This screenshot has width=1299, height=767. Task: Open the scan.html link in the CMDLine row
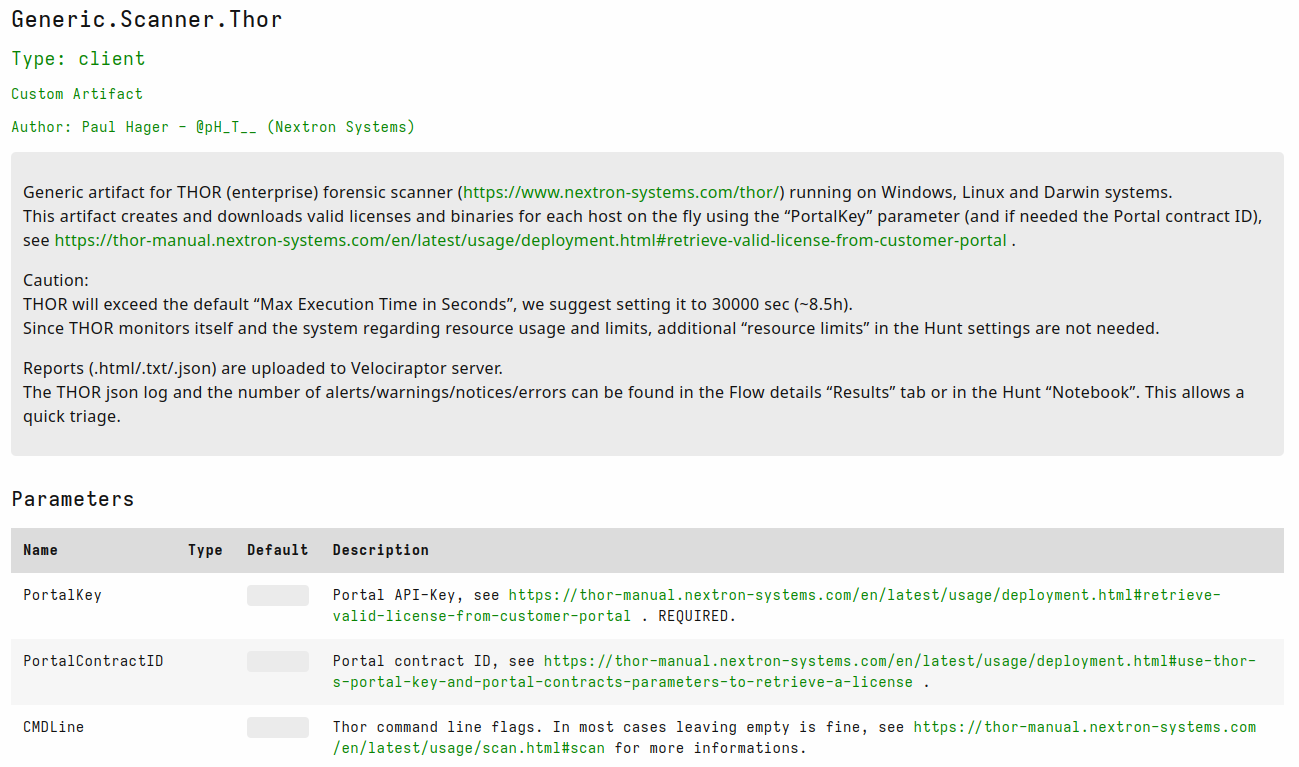coord(1084,727)
